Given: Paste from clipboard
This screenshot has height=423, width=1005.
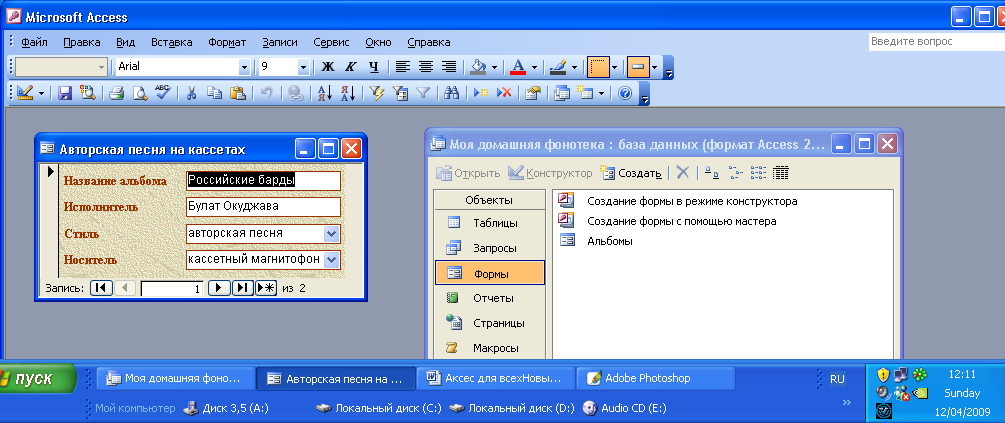Looking at the screenshot, I should pyautogui.click(x=237, y=94).
